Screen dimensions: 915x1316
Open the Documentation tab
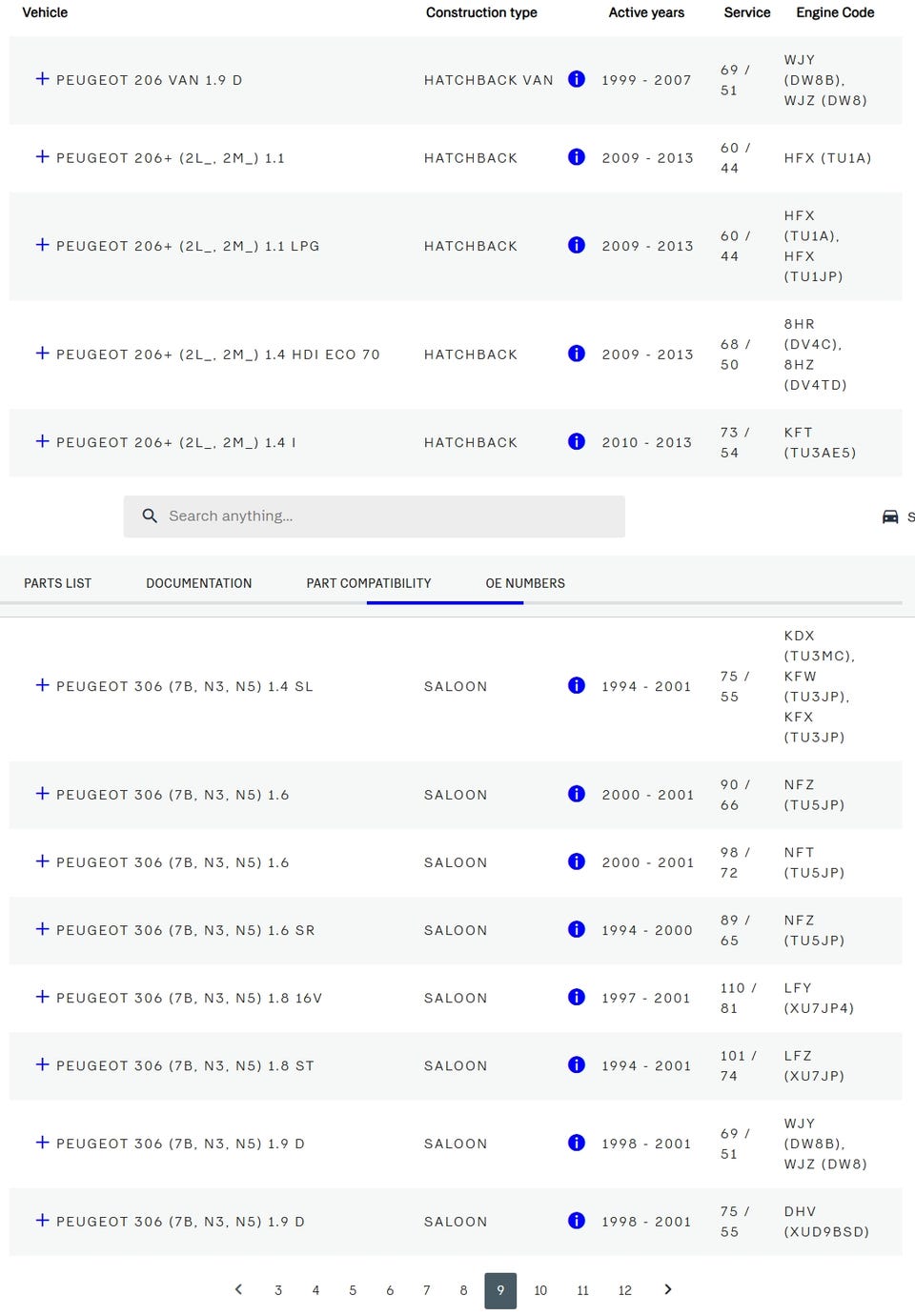(x=199, y=583)
